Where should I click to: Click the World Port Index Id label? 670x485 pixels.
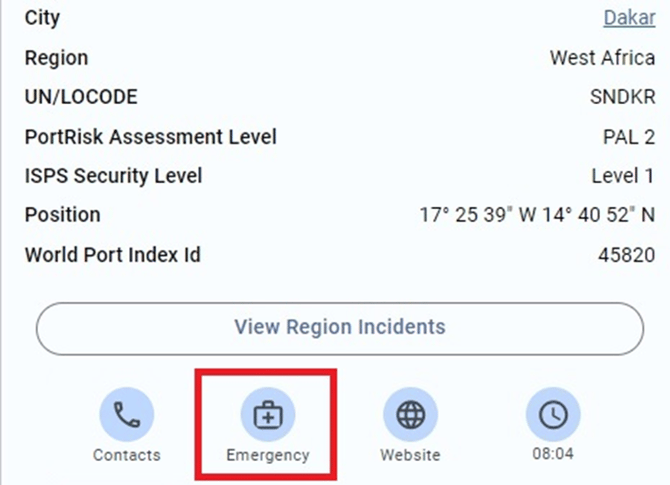[x=112, y=255]
